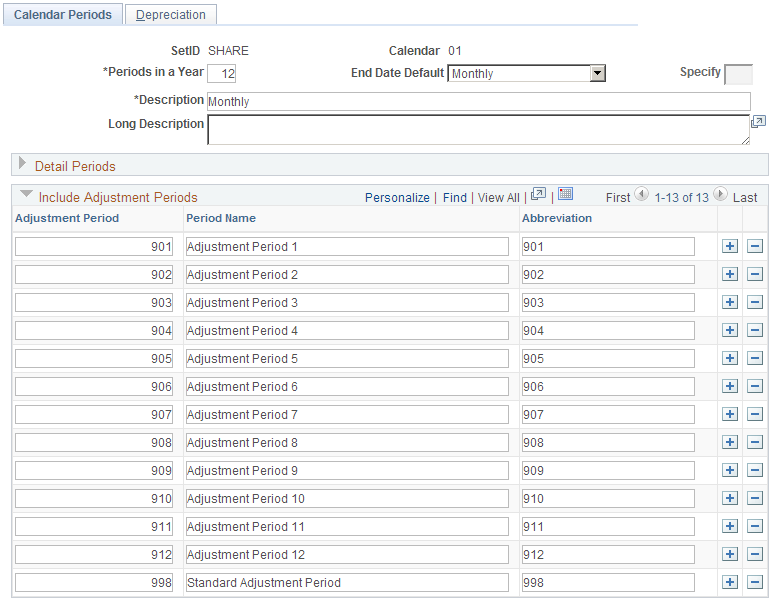This screenshot has width=774, height=604.
Task: Click the Long Description text area
Action: pos(479,130)
